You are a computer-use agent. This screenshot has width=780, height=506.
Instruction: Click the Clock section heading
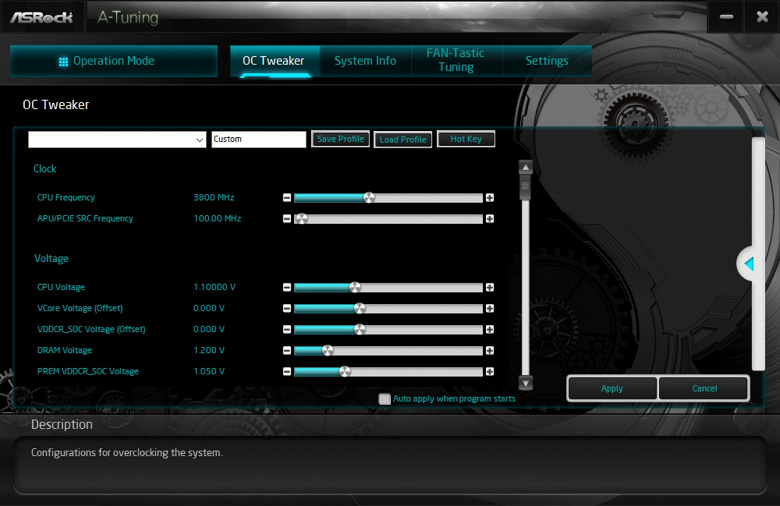click(x=45, y=169)
